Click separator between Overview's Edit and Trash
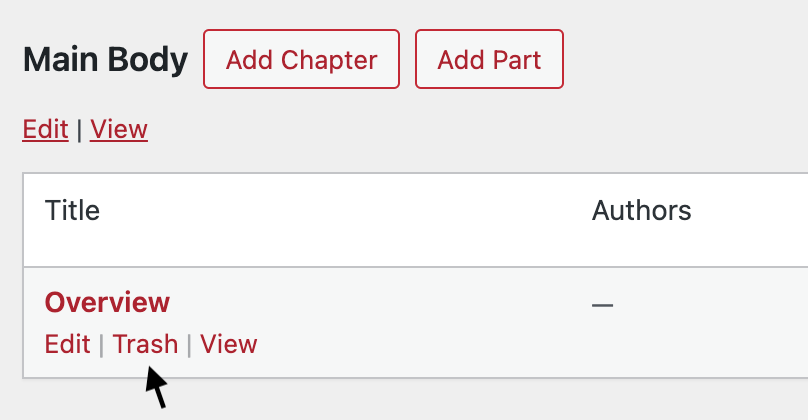The width and height of the screenshot is (808, 420). [101, 345]
